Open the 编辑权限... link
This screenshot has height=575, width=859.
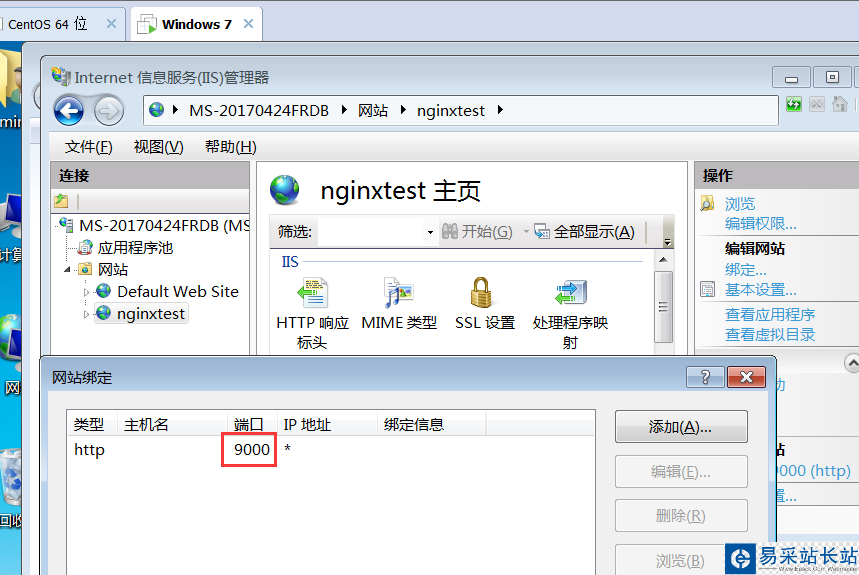coord(760,223)
